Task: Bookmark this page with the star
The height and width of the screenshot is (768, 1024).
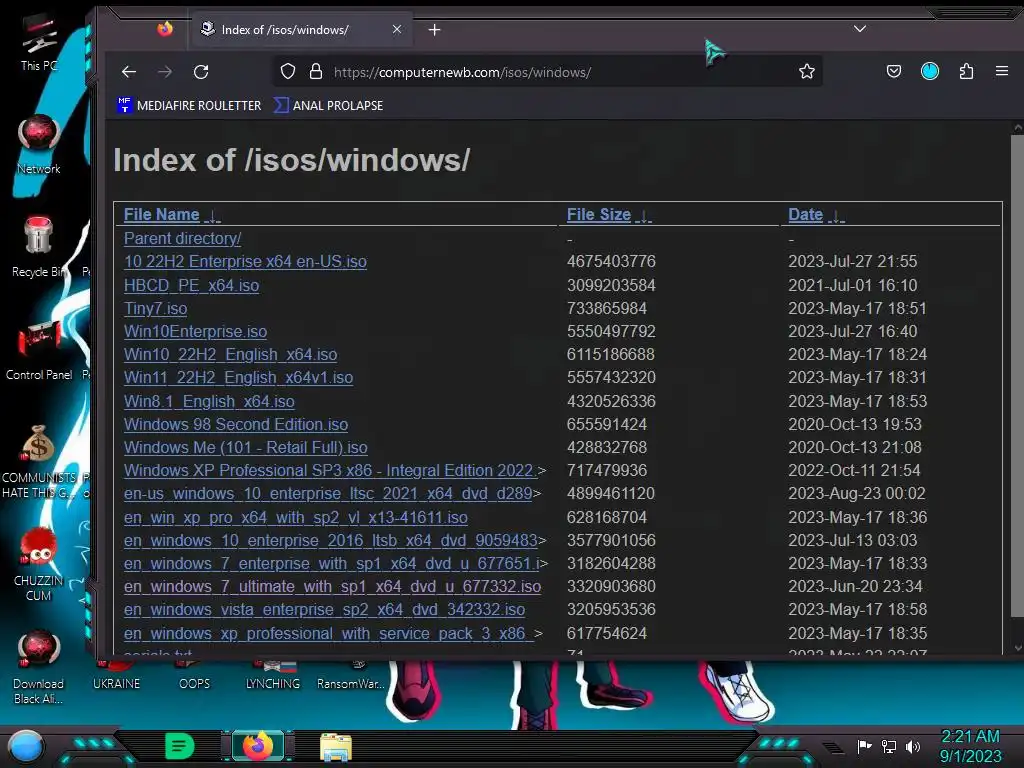Action: pyautogui.click(x=807, y=72)
